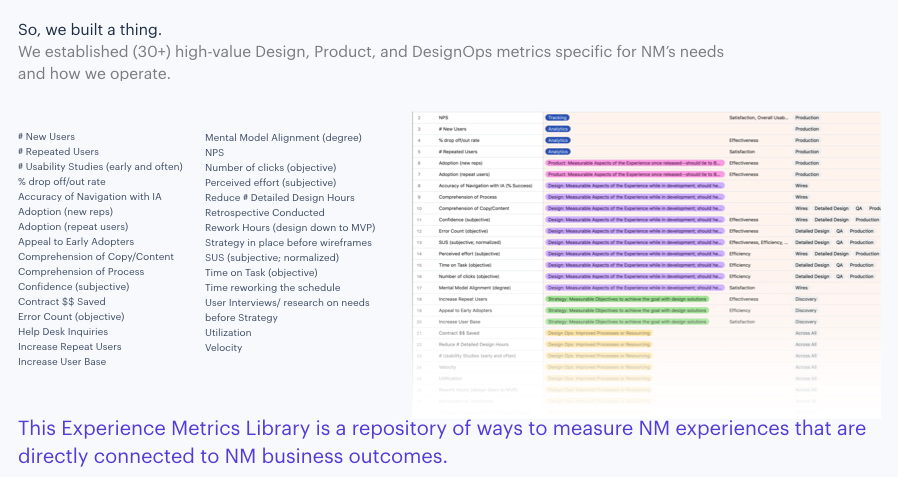Viewport: 898px width, 477px height.
Task: Click row number 2 in the spreadsheet
Action: (x=420, y=118)
